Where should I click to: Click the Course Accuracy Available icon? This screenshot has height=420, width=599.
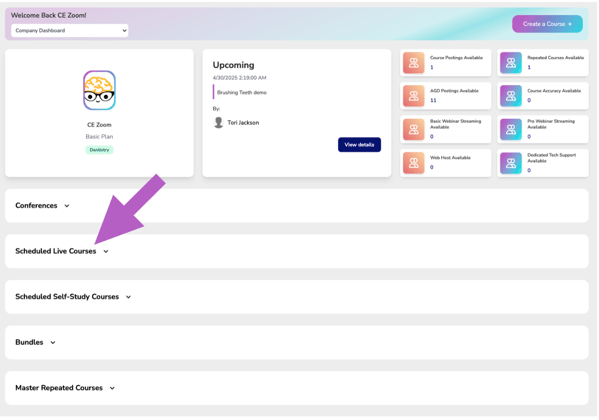(511, 96)
